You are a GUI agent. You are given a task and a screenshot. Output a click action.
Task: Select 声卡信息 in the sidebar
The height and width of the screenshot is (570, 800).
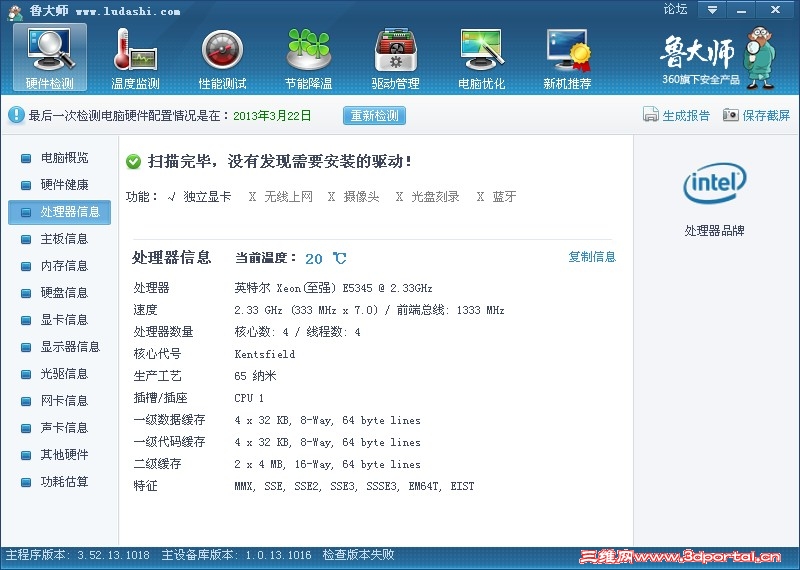[59, 428]
